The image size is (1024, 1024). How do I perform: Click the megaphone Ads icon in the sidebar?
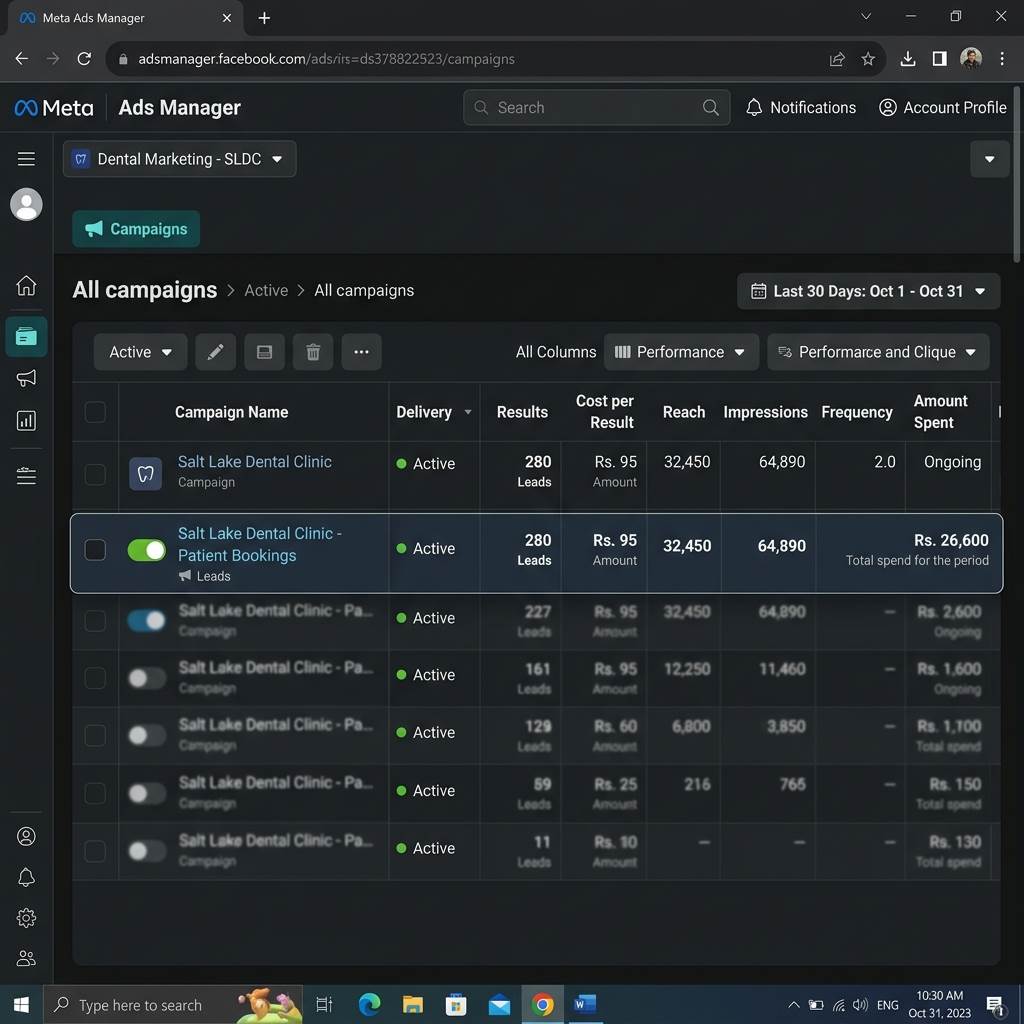tap(26, 378)
